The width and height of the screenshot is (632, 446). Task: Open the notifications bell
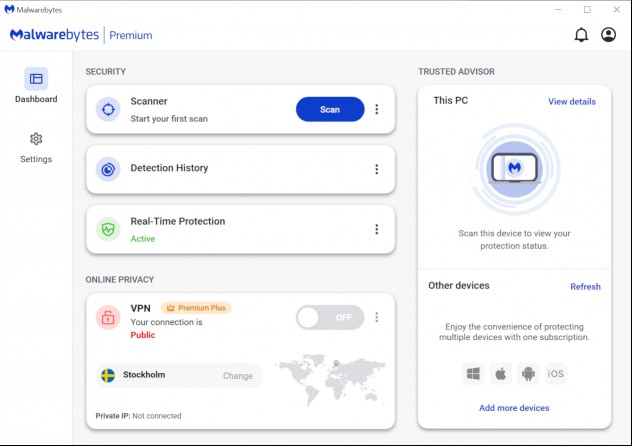(581, 35)
